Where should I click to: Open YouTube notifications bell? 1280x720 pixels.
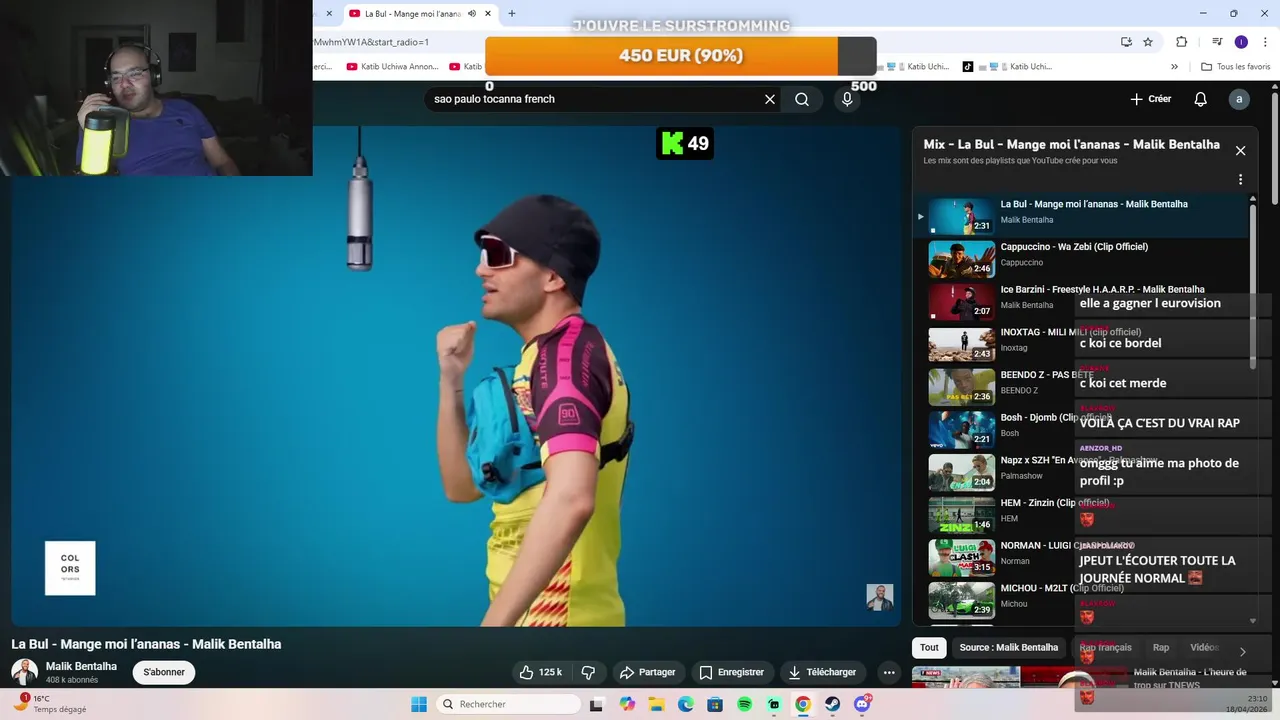(1201, 99)
